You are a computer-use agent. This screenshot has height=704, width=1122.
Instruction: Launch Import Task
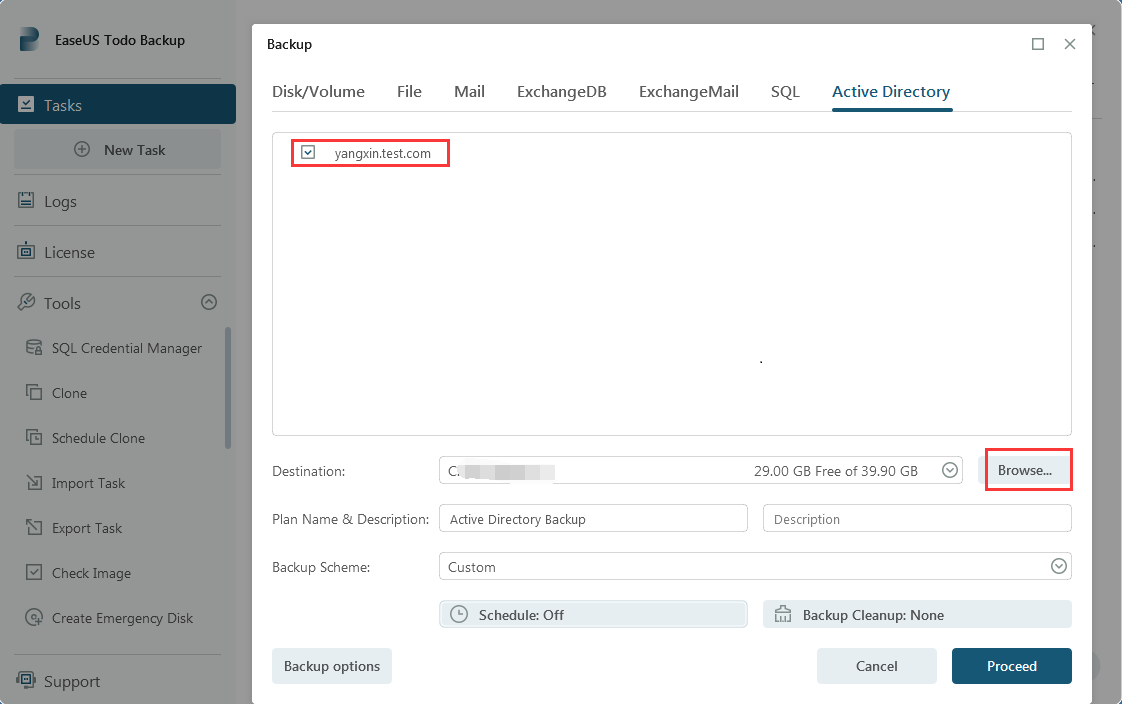coord(84,482)
